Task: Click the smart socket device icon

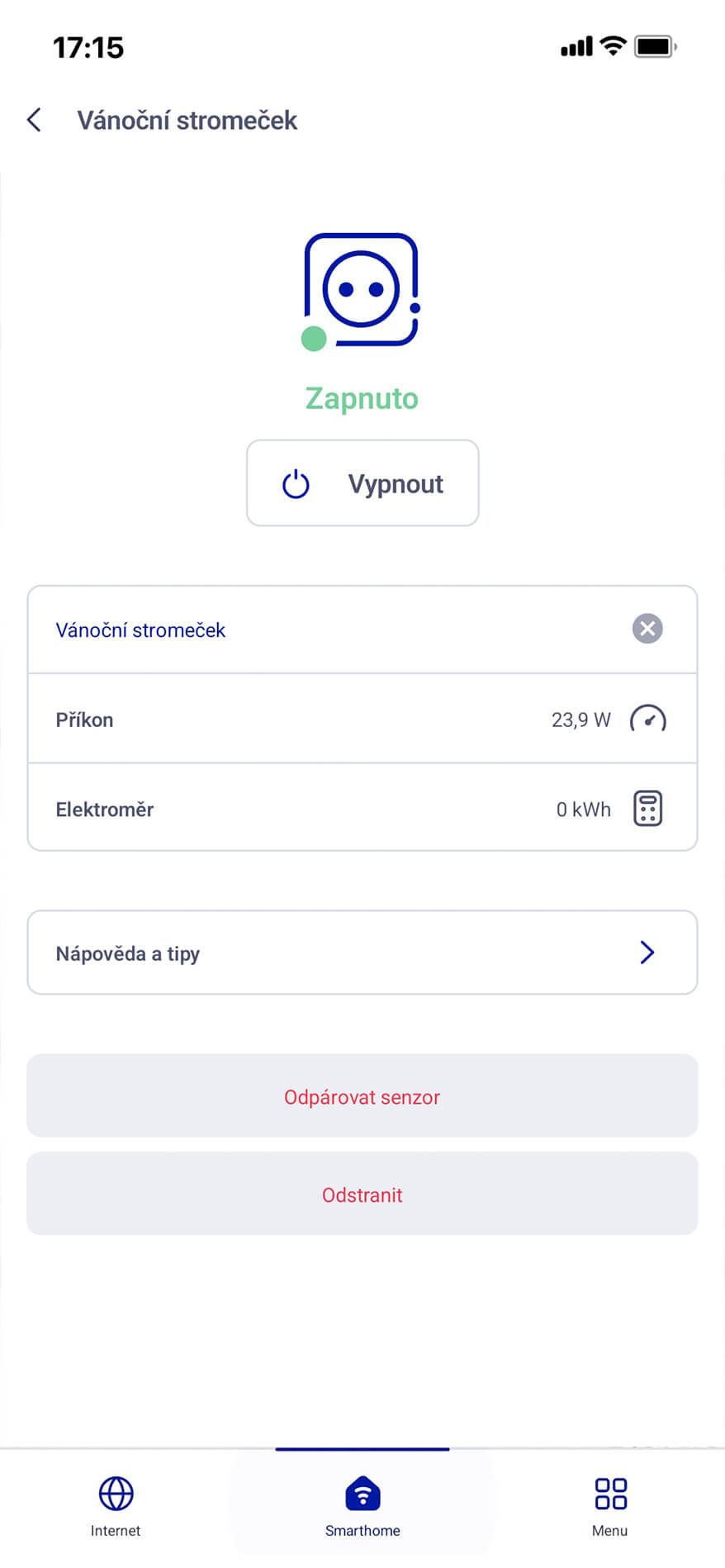Action: [362, 291]
